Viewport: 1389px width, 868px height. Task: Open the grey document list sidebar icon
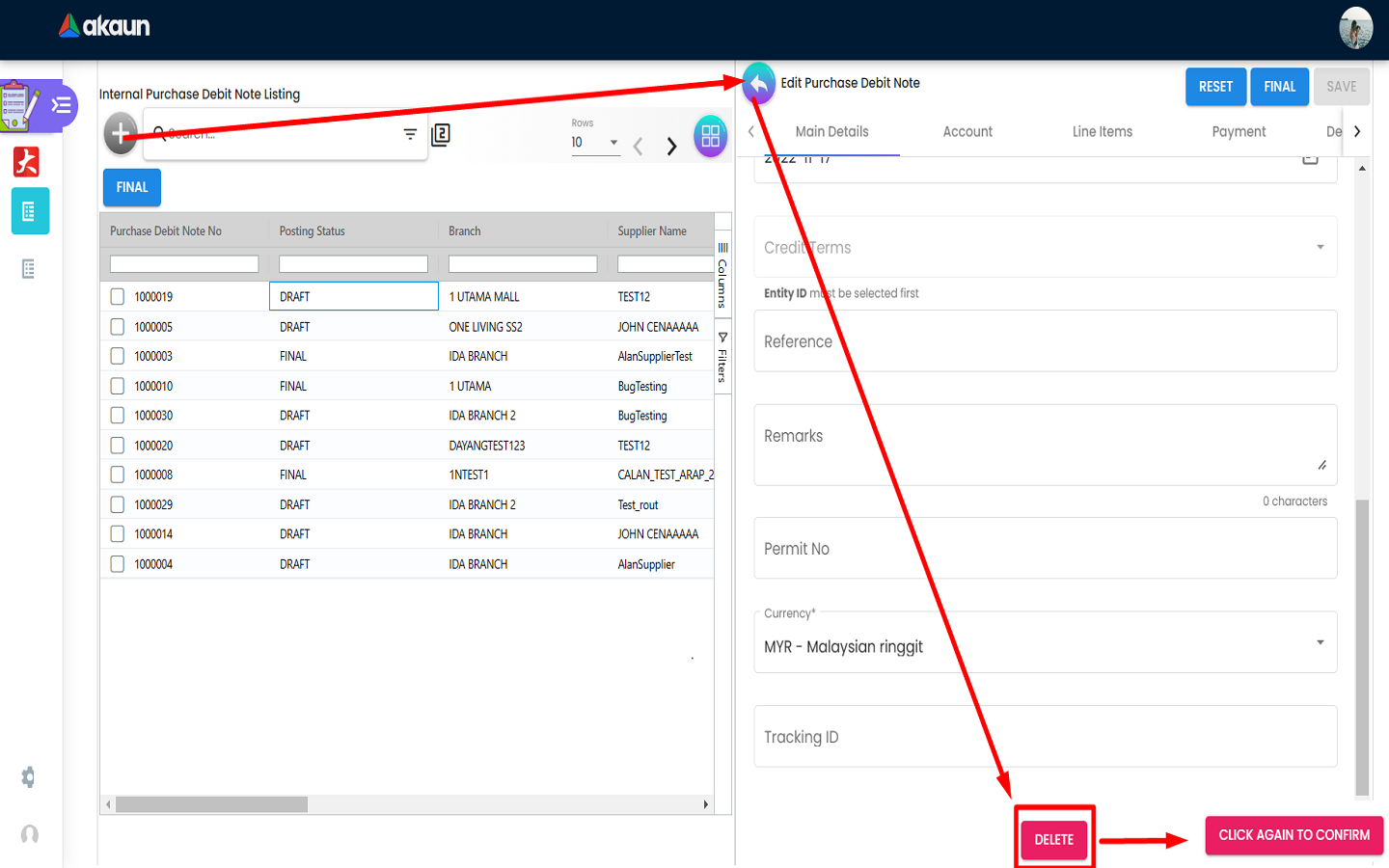tap(29, 269)
